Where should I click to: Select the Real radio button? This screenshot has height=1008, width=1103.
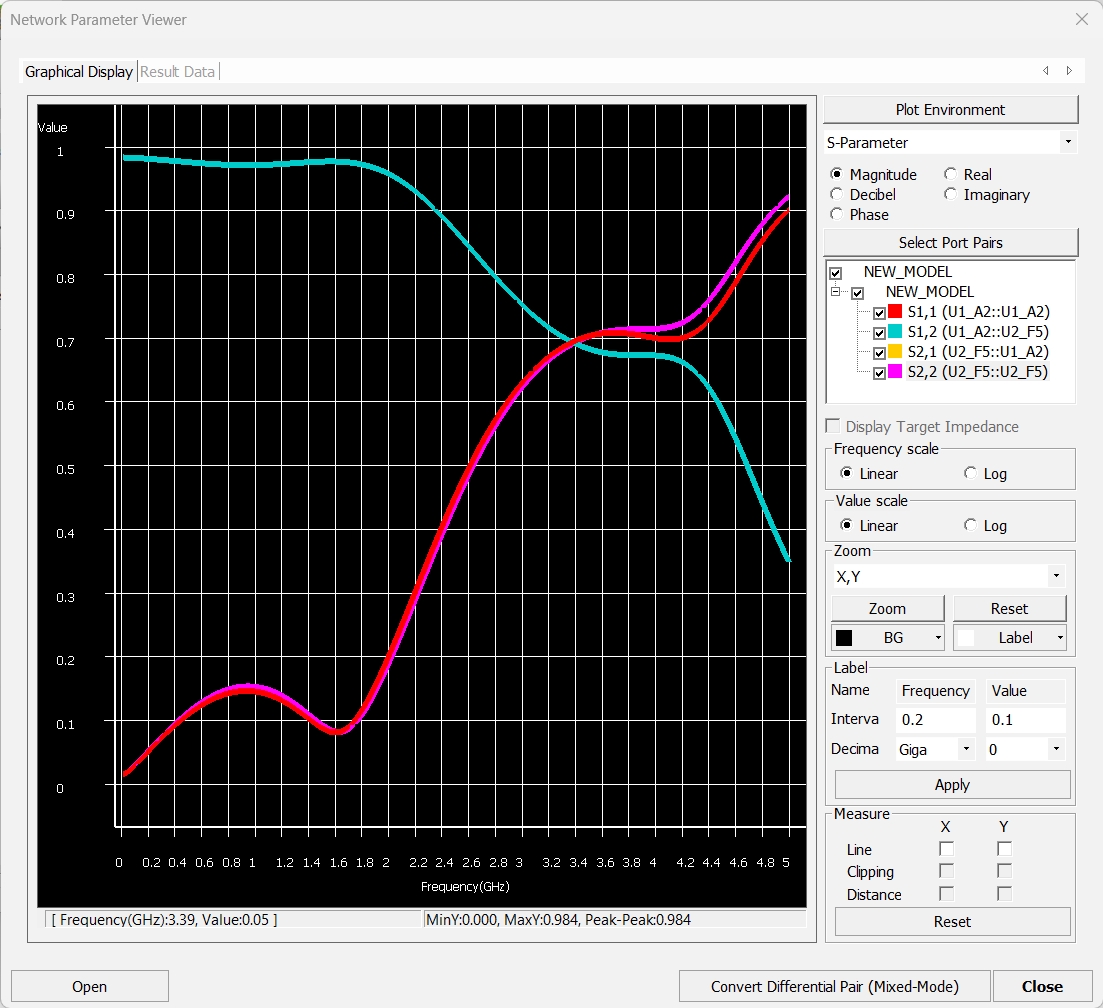[x=950, y=174]
